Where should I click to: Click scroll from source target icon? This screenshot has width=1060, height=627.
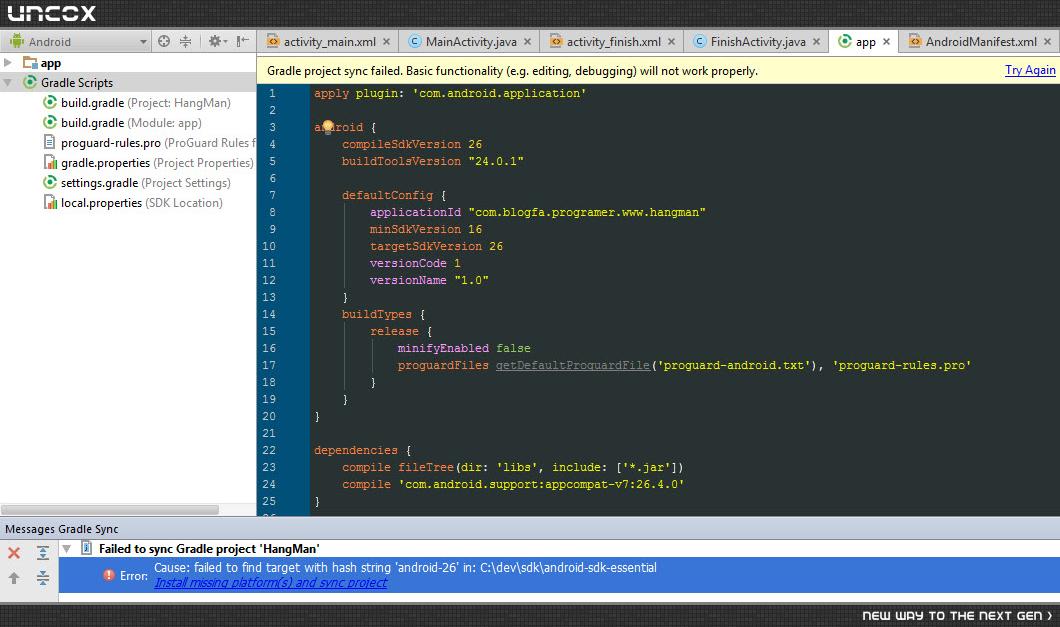point(164,41)
